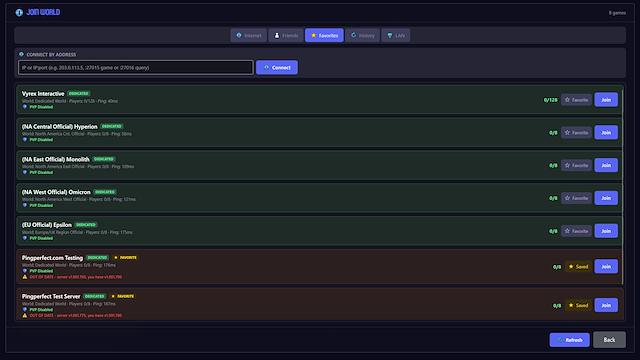
Task: Select the Pingperfect.com Testing name
Action: (x=52, y=258)
